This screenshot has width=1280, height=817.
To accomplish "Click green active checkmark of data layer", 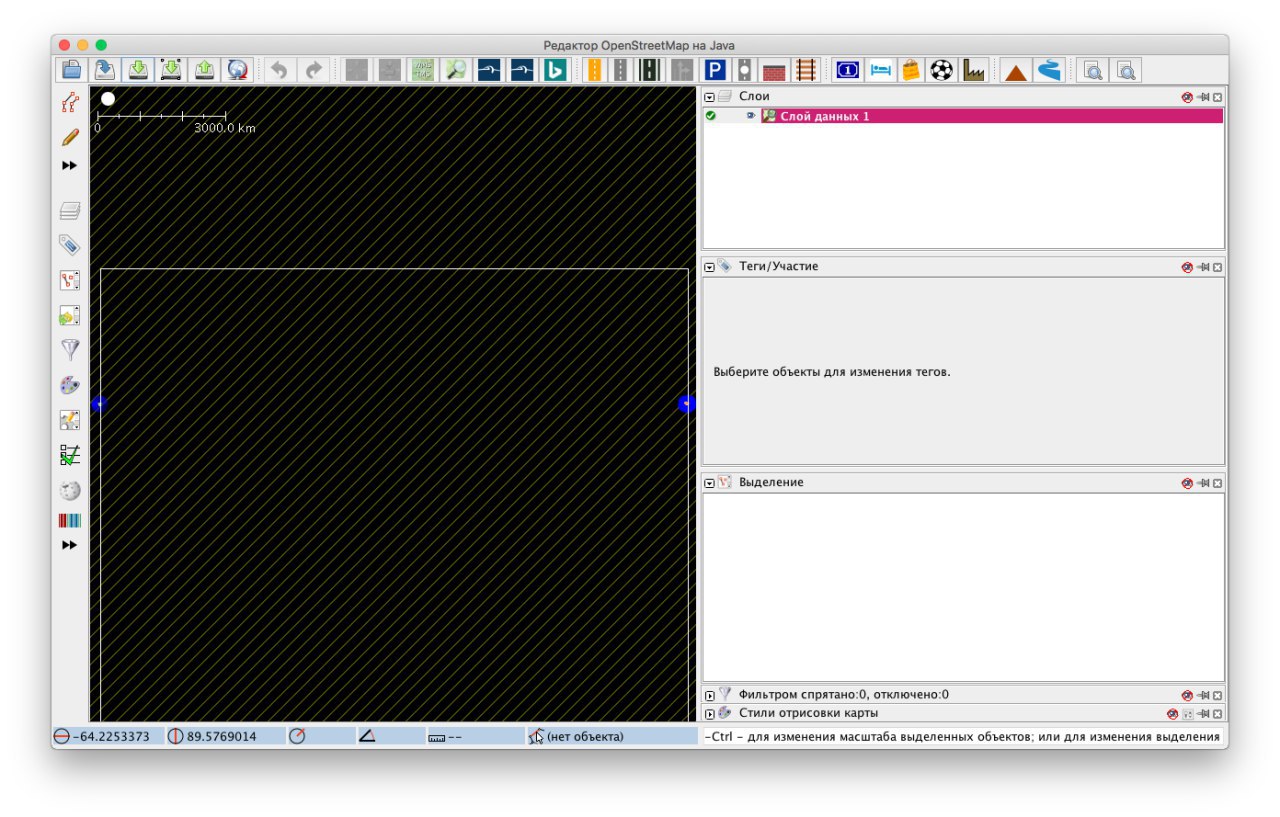I will 711,116.
